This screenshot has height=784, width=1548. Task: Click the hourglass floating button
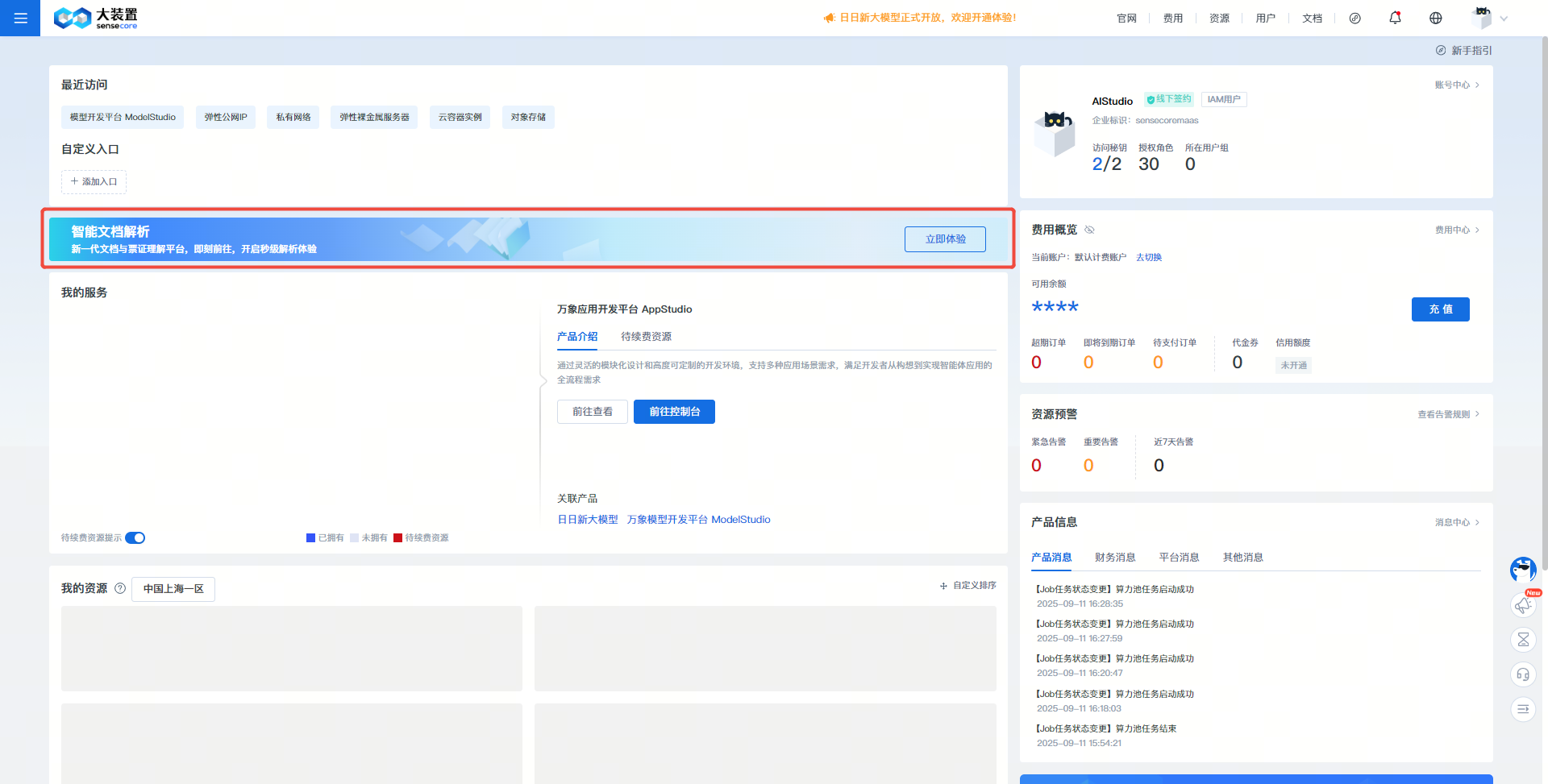(1523, 640)
